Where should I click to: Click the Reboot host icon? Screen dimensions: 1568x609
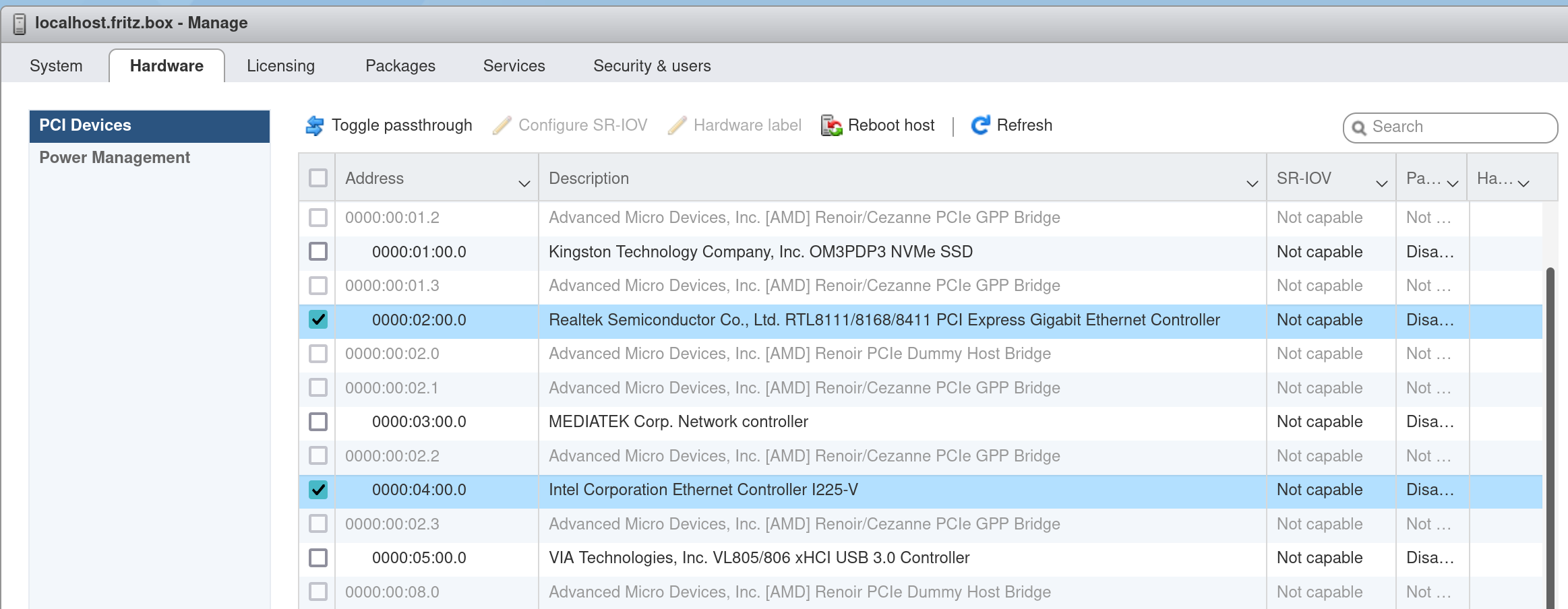[831, 125]
